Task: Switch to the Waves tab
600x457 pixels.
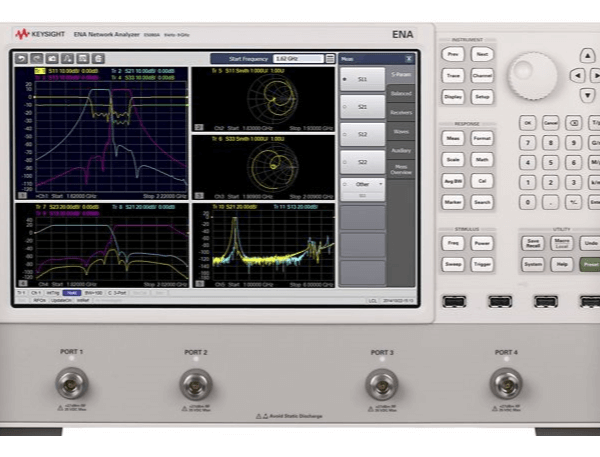Action: pos(401,132)
